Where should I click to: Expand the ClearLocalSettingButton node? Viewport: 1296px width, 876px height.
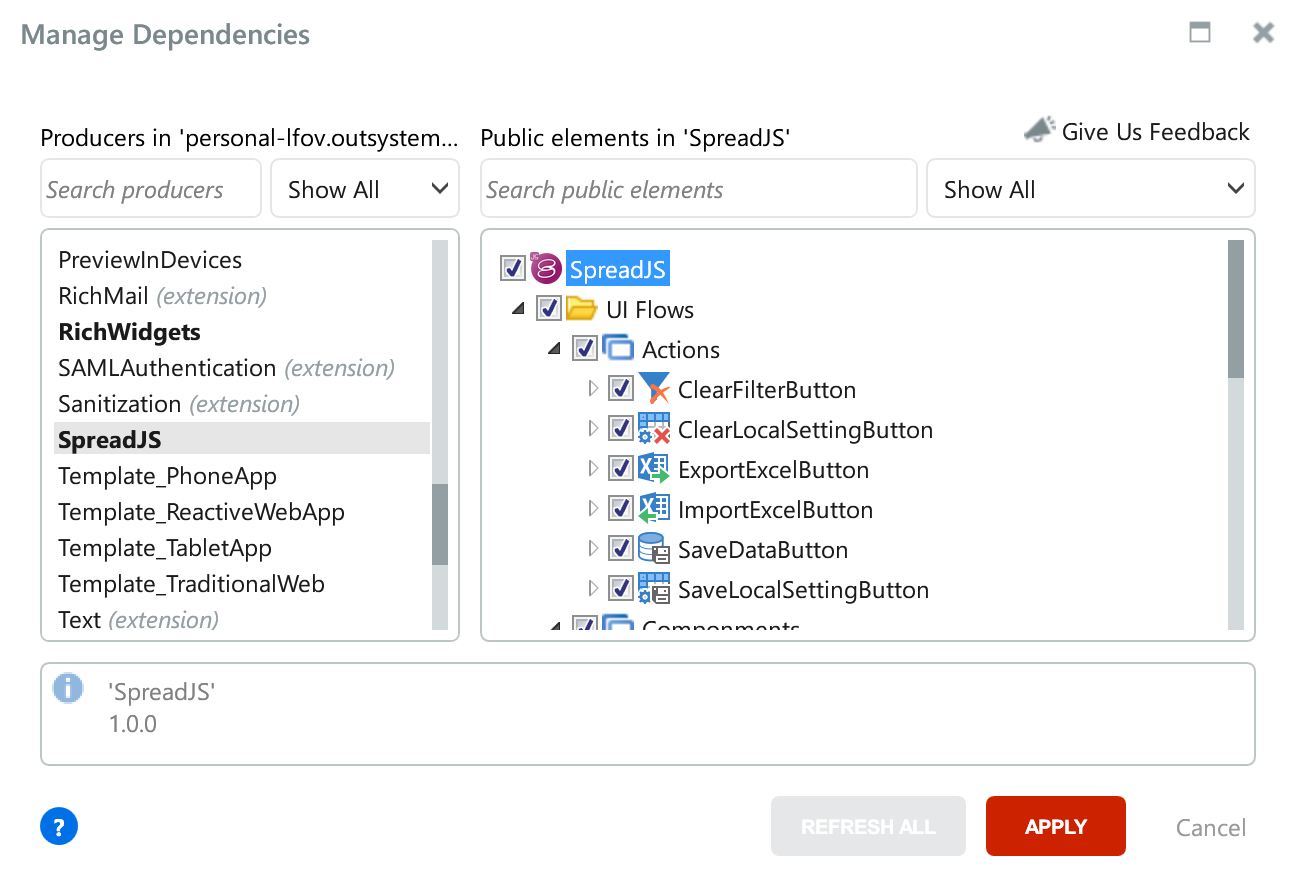coord(593,428)
